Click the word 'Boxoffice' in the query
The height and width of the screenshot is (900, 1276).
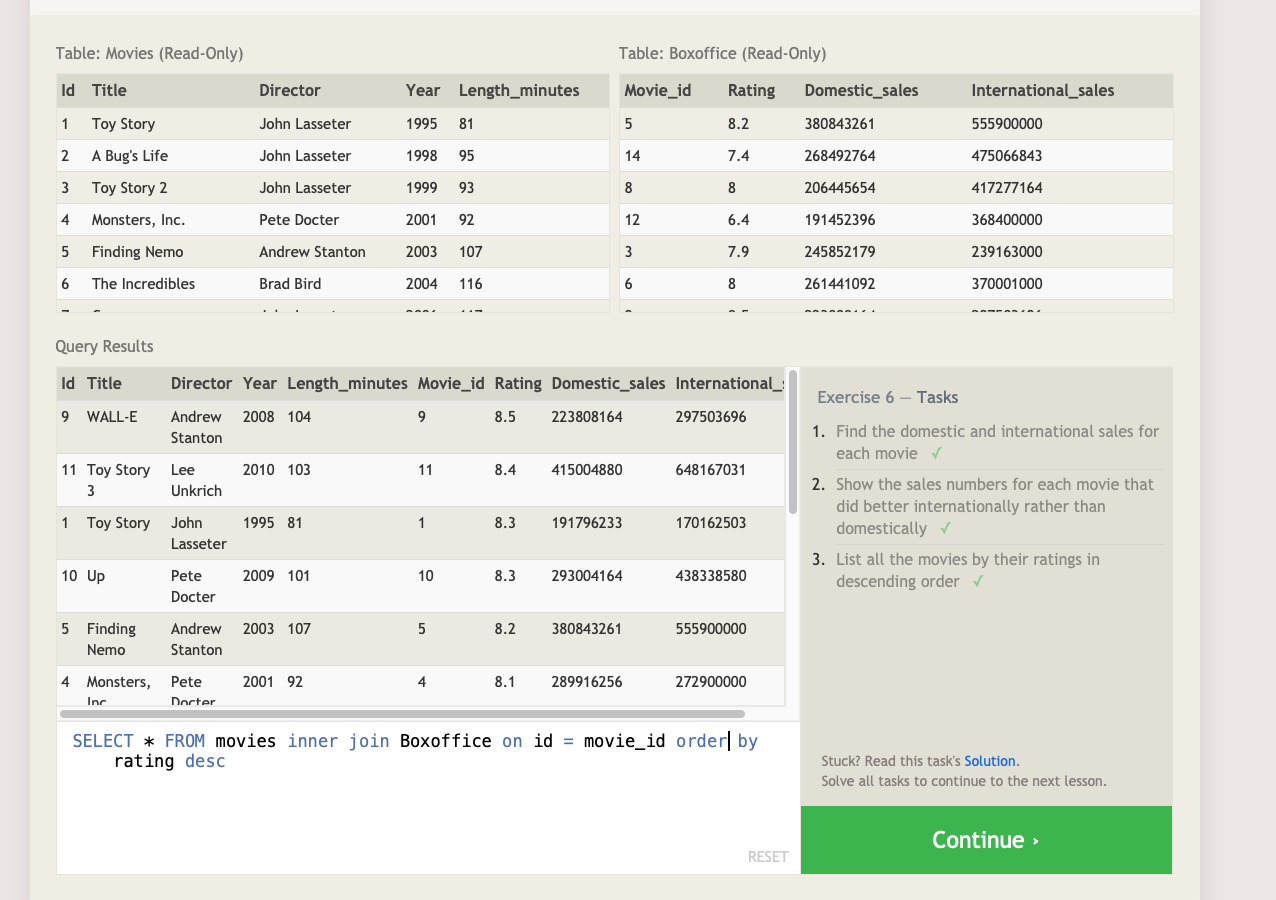(x=446, y=741)
